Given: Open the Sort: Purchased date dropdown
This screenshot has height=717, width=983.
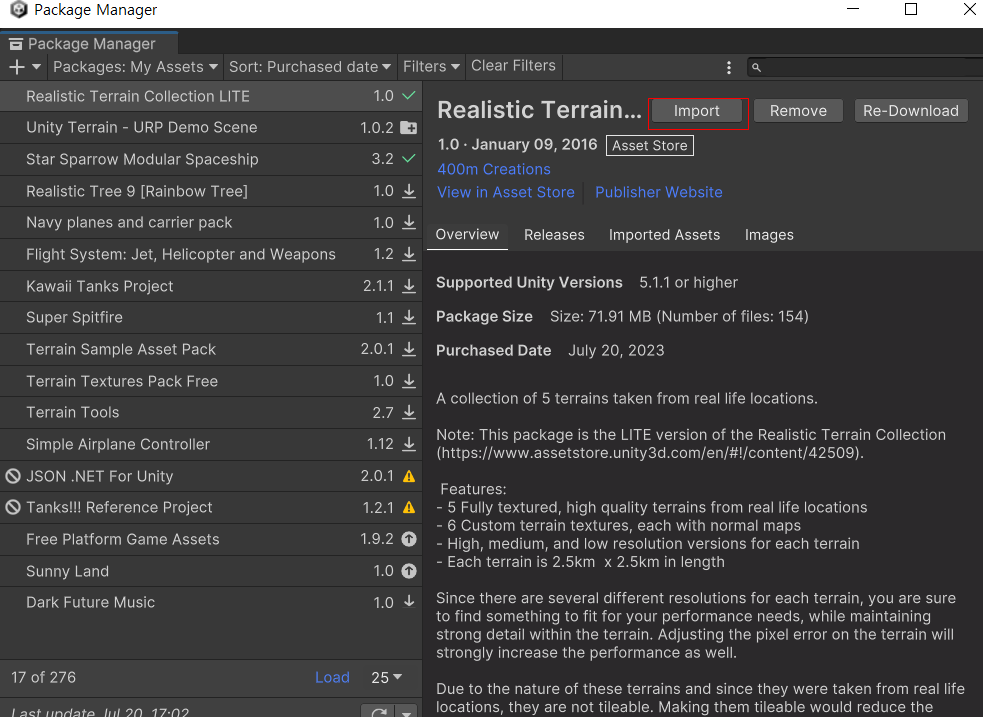Looking at the screenshot, I should [309, 67].
